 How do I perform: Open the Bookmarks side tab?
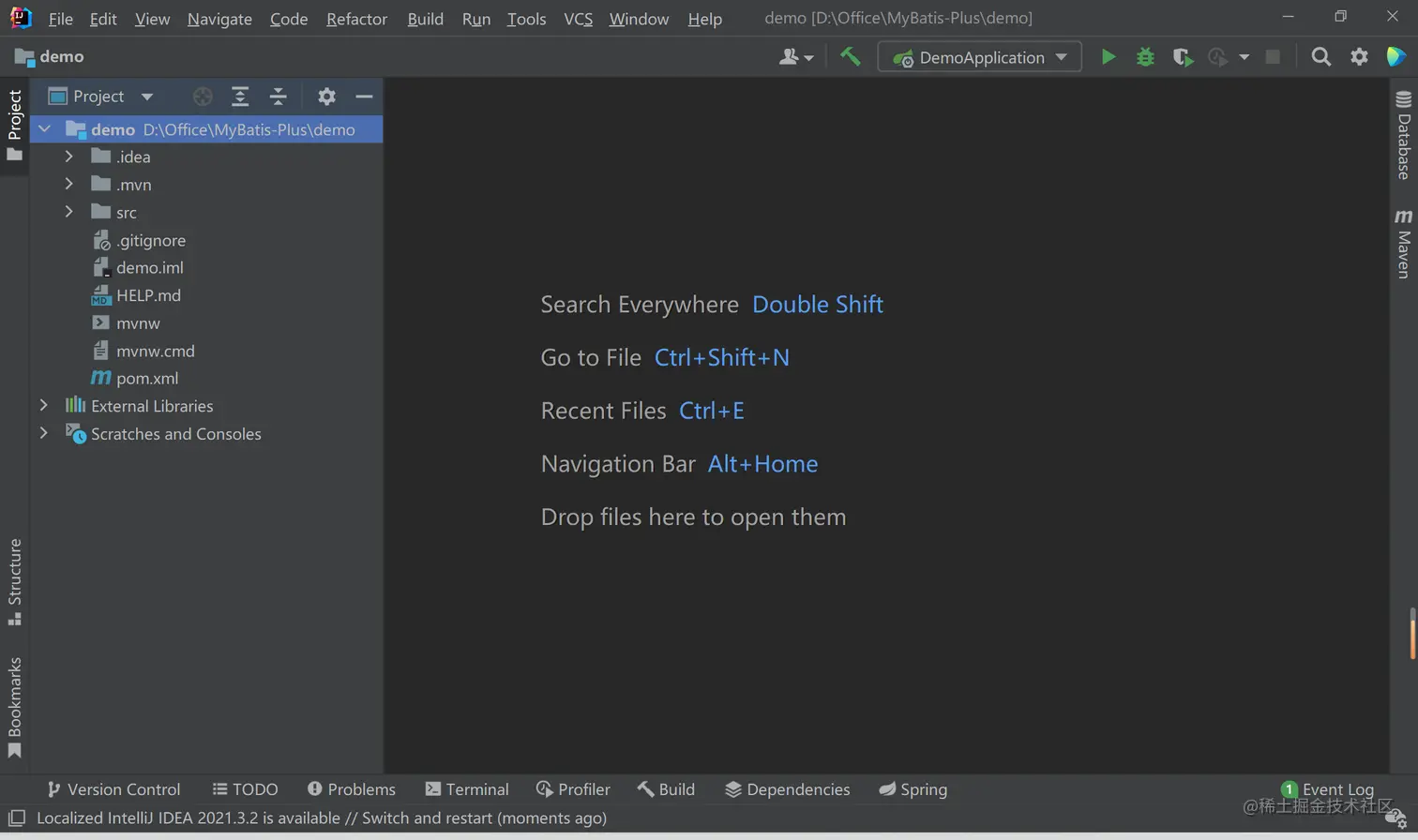14,708
